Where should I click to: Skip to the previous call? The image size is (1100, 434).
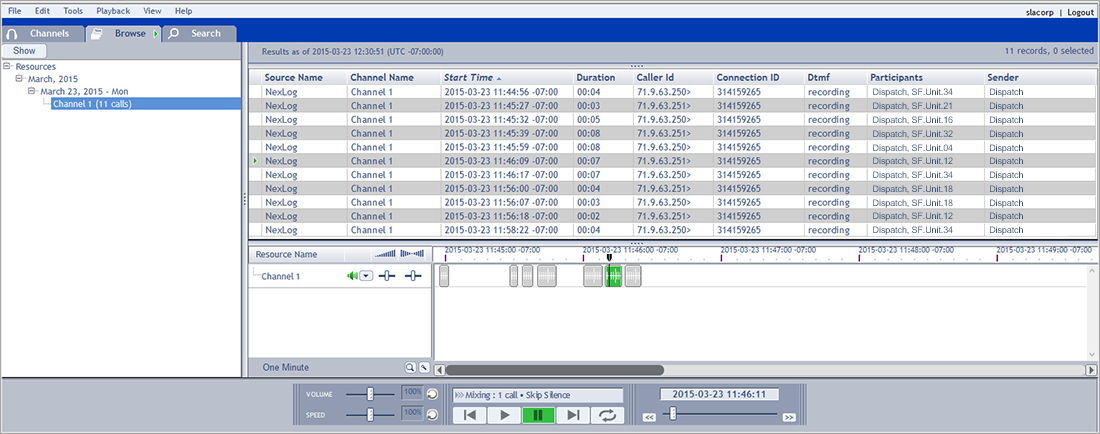click(469, 415)
